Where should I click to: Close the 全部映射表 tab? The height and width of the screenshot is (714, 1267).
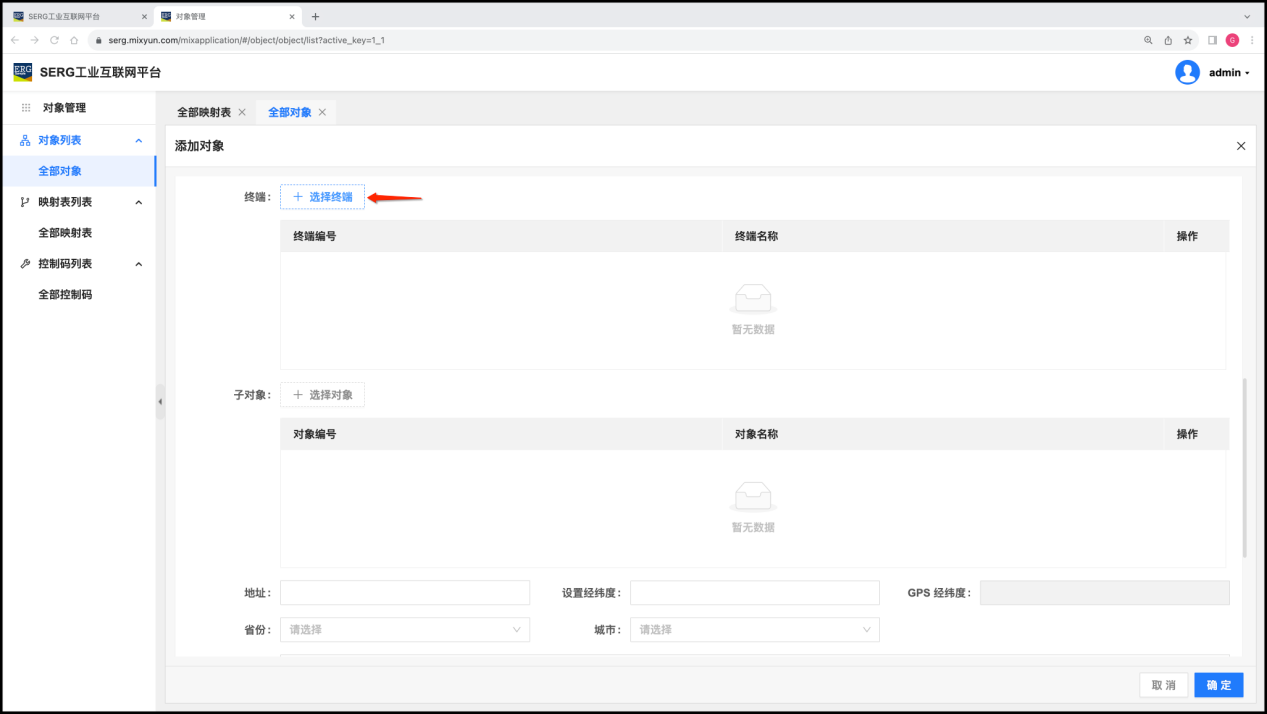tap(242, 113)
